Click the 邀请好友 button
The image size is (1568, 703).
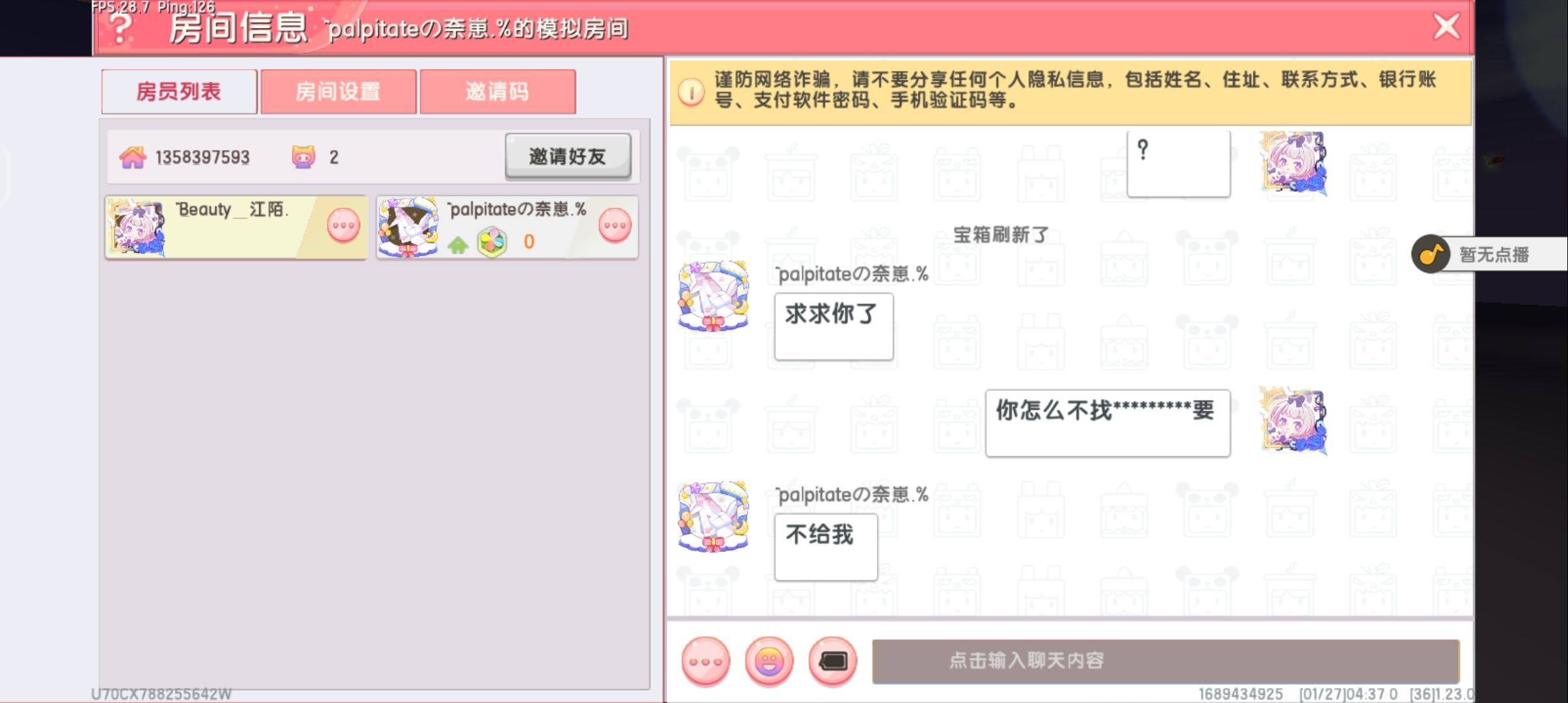pos(568,156)
